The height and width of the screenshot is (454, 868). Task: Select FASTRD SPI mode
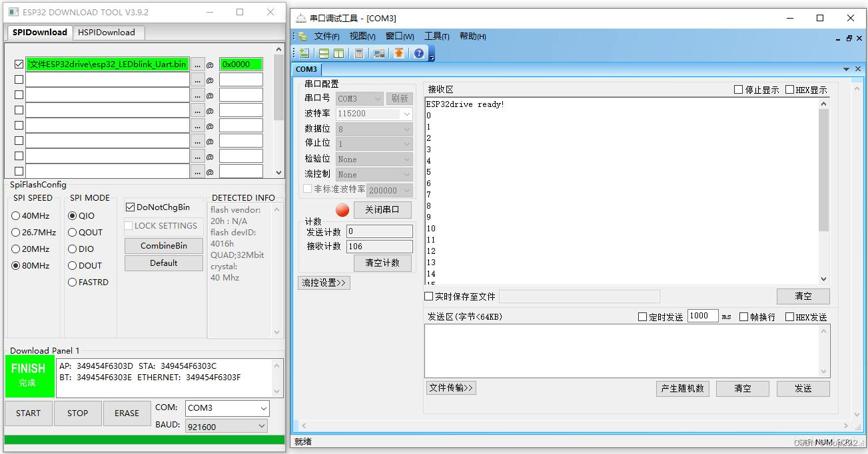[72, 282]
